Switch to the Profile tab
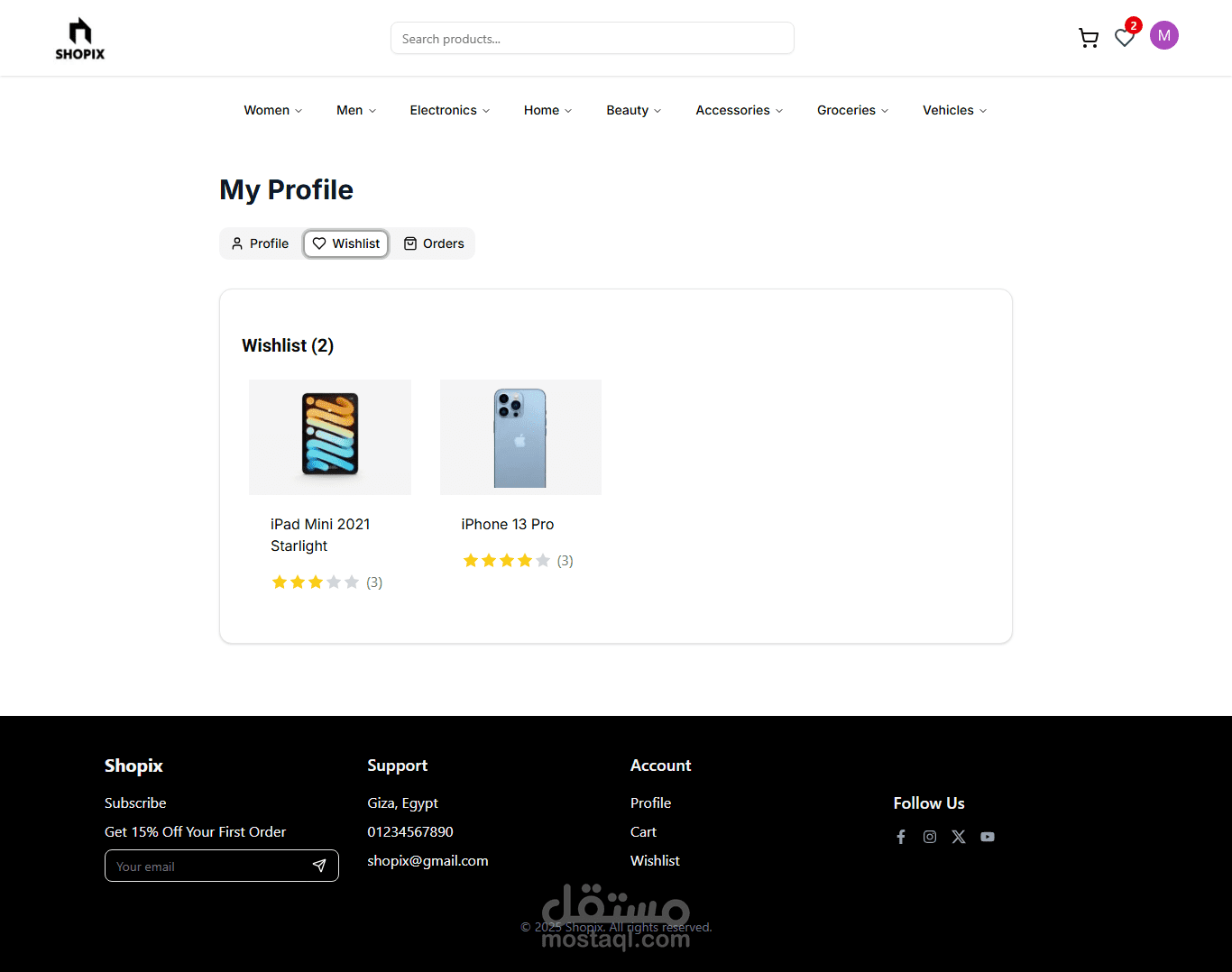 [x=261, y=243]
